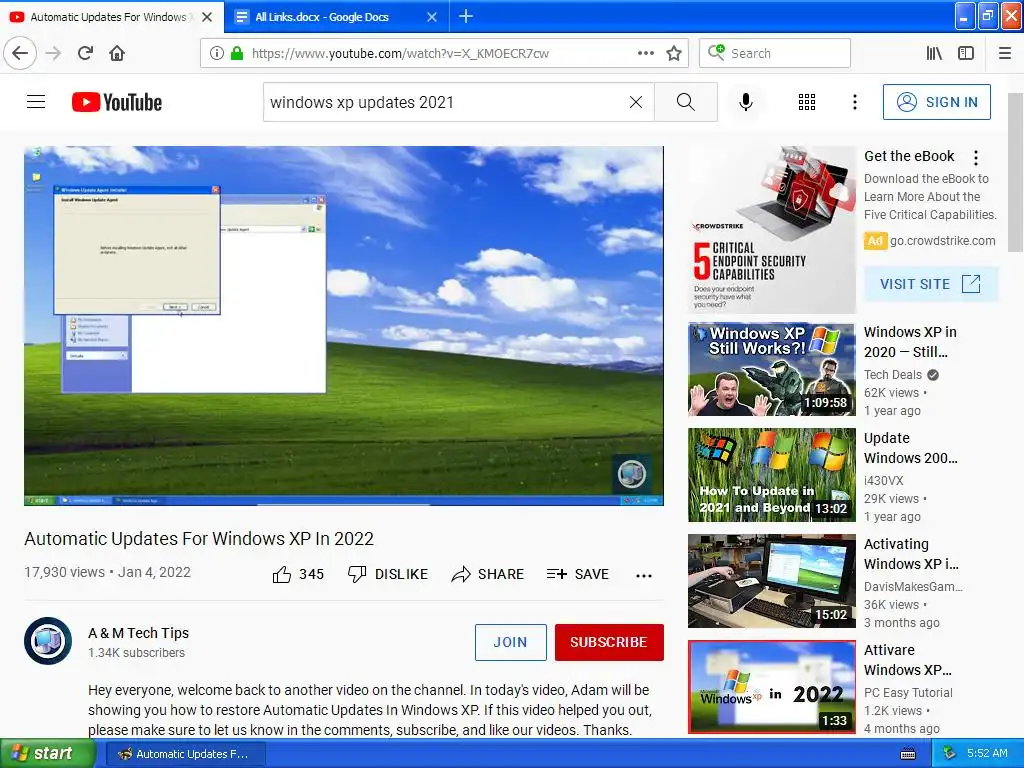
Task: Click the green padlock security icon
Action: 237,53
